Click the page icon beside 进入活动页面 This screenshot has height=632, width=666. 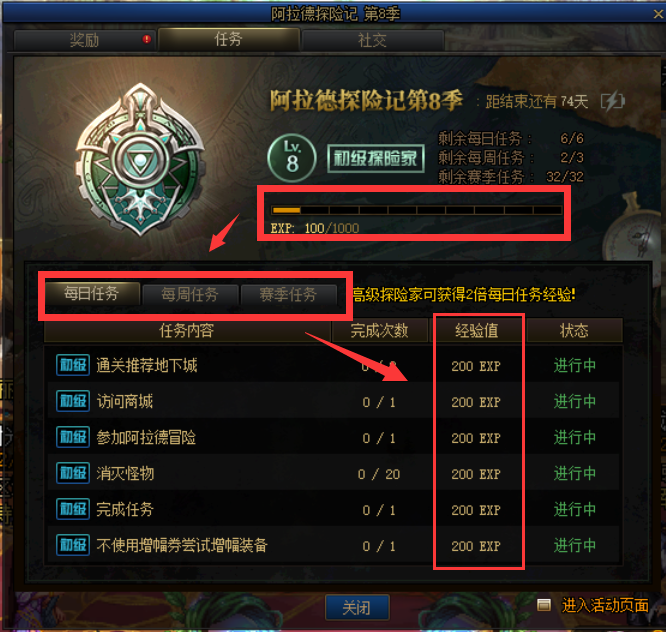point(544,605)
